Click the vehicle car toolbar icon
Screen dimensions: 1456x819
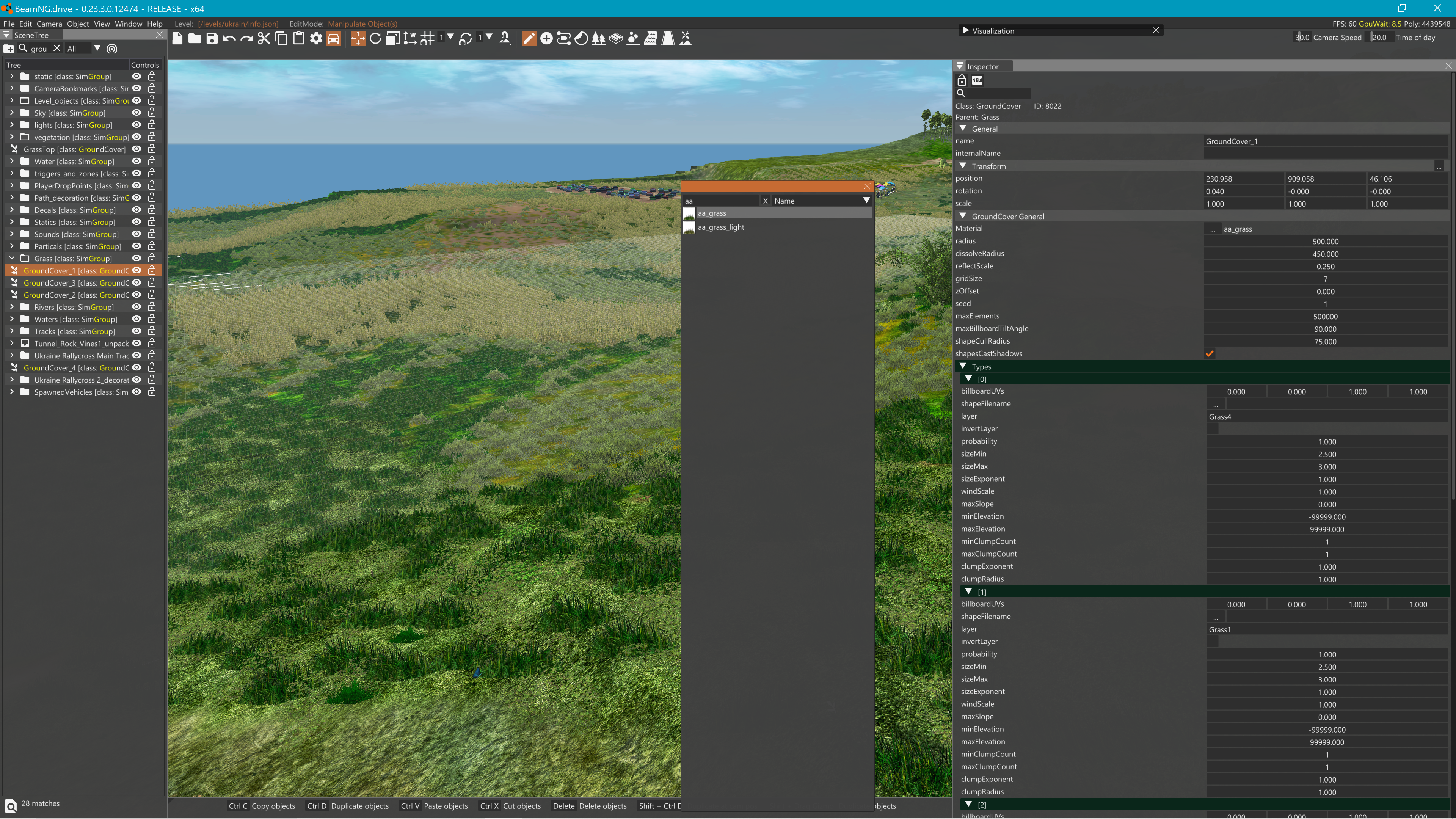coord(334,38)
